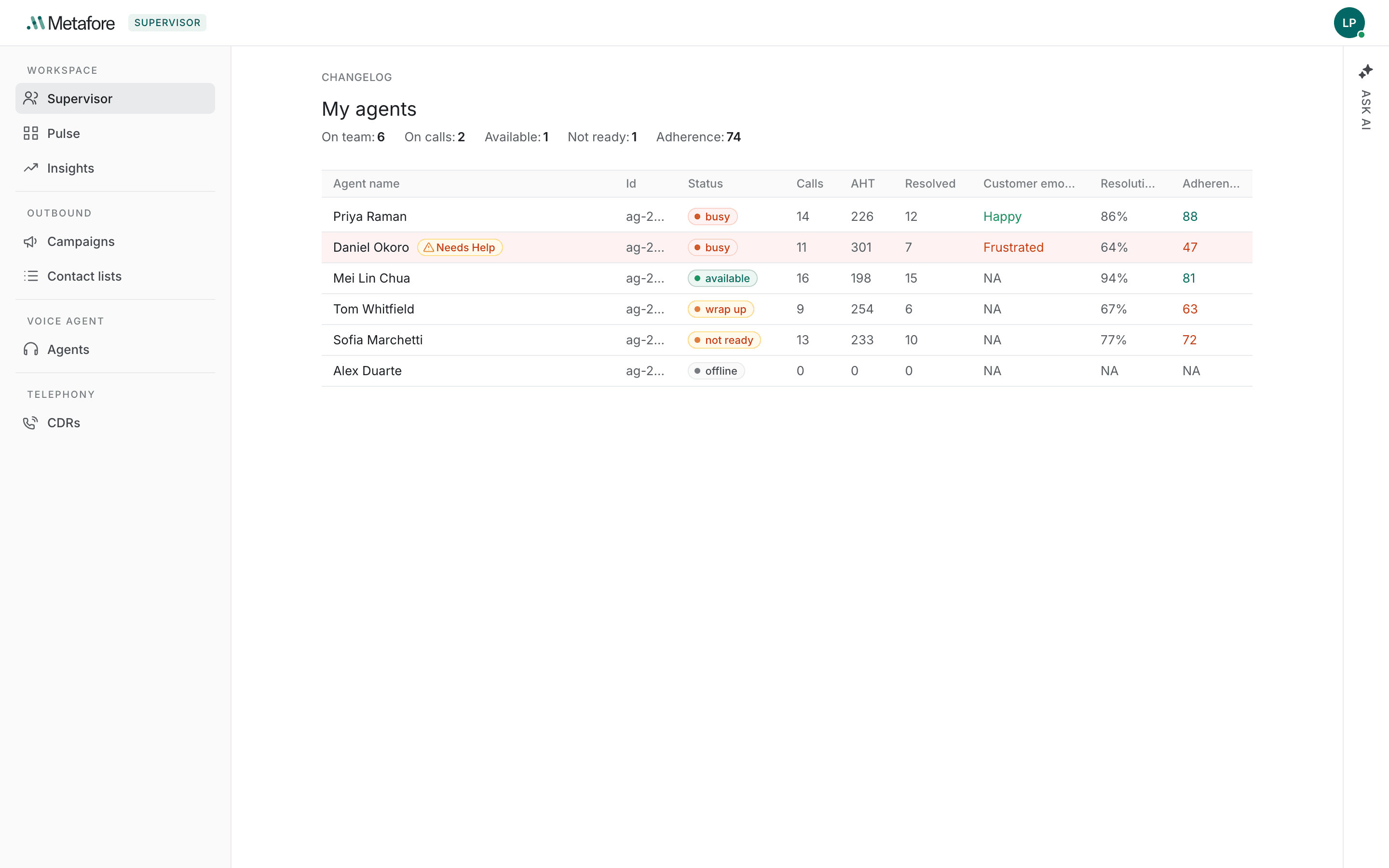
Task: Click the Changelog breadcrumb link
Action: pyautogui.click(x=356, y=78)
